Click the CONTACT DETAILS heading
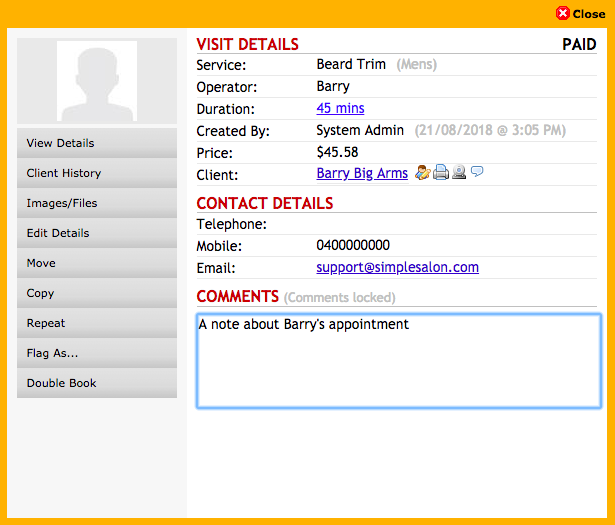The width and height of the screenshot is (615, 525). (265, 203)
